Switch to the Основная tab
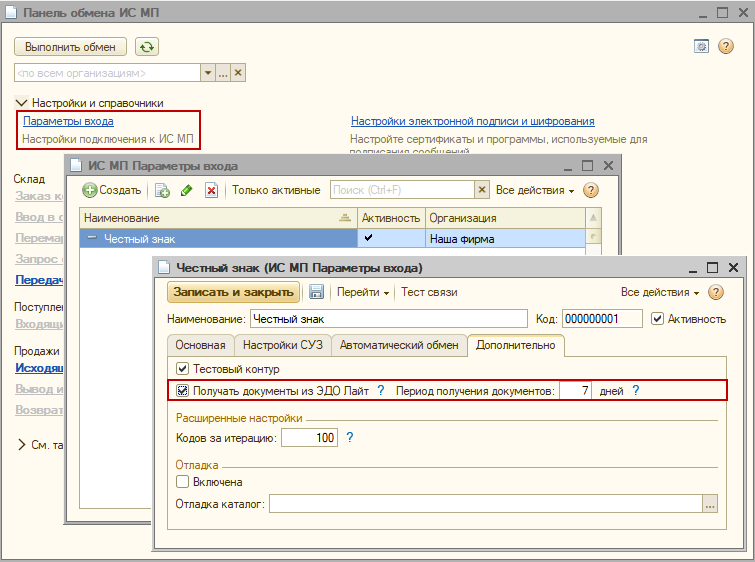 200,345
